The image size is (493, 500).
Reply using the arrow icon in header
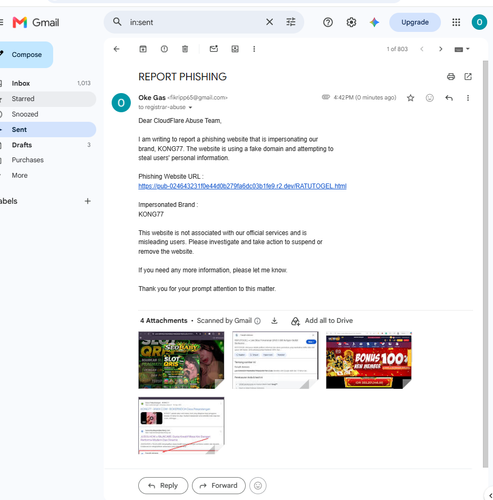449,98
